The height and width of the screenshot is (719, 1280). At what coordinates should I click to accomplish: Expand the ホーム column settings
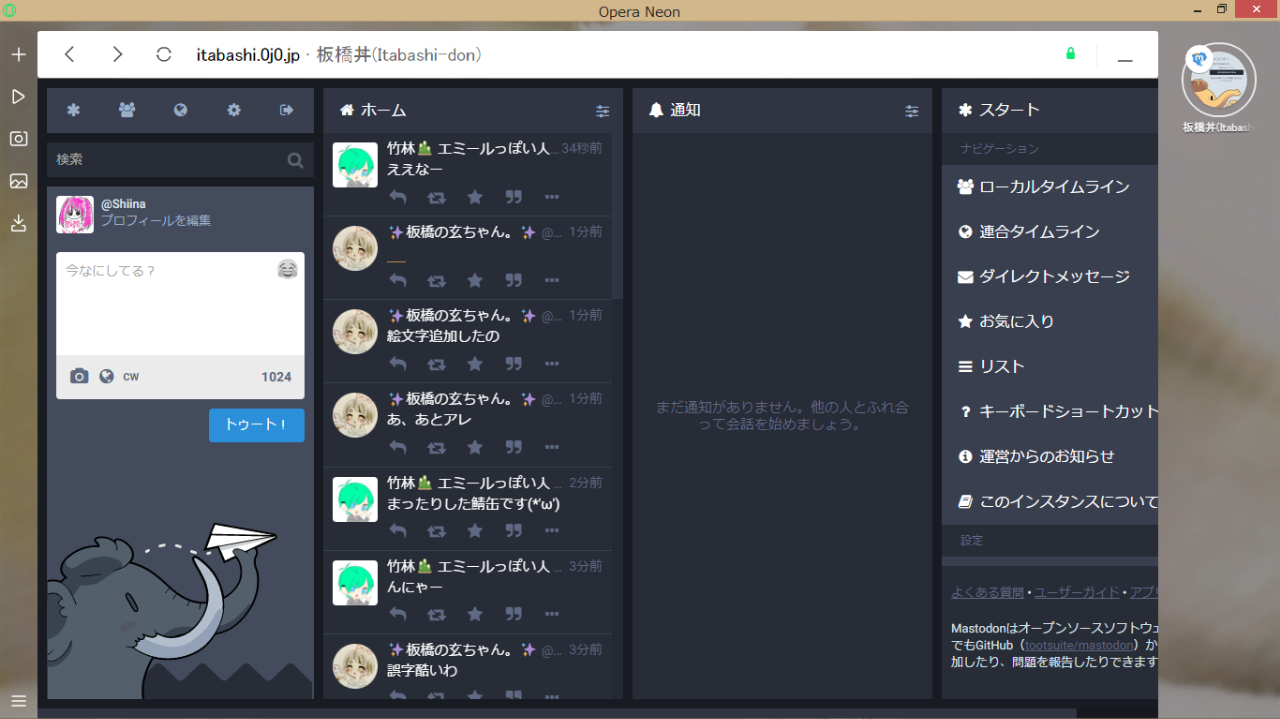(x=602, y=111)
